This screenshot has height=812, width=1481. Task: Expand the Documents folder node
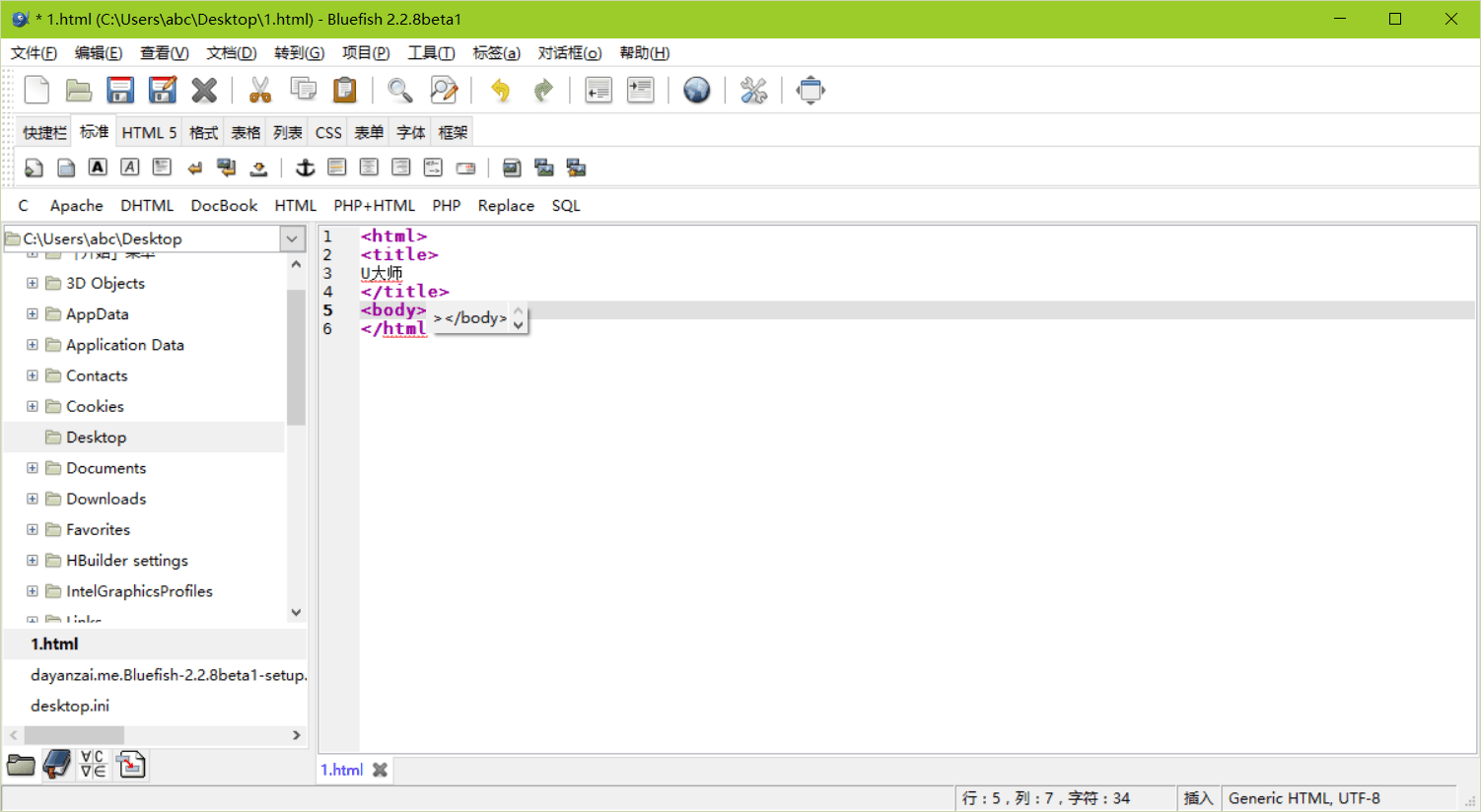click(x=33, y=468)
